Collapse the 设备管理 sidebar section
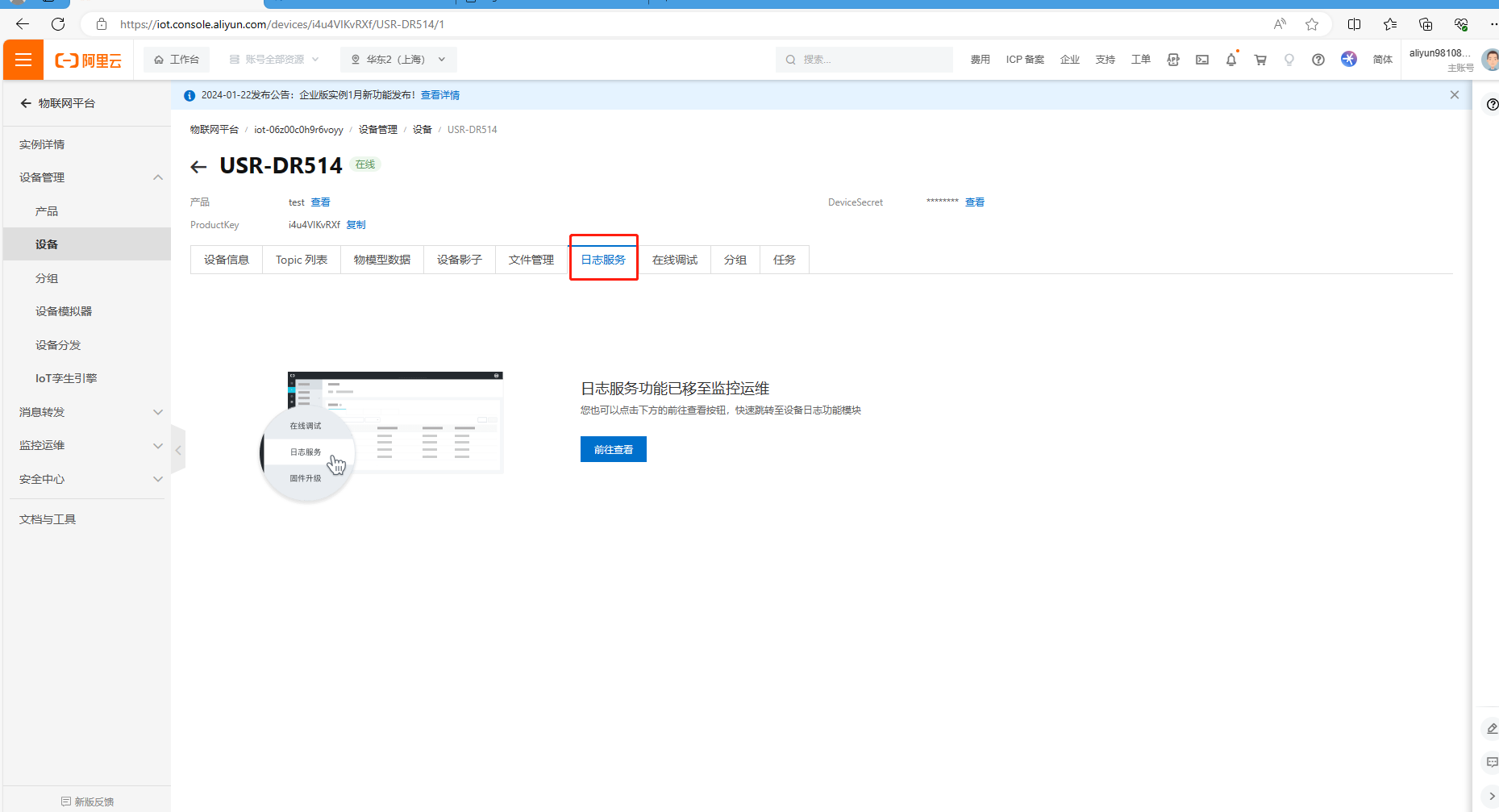 point(158,177)
